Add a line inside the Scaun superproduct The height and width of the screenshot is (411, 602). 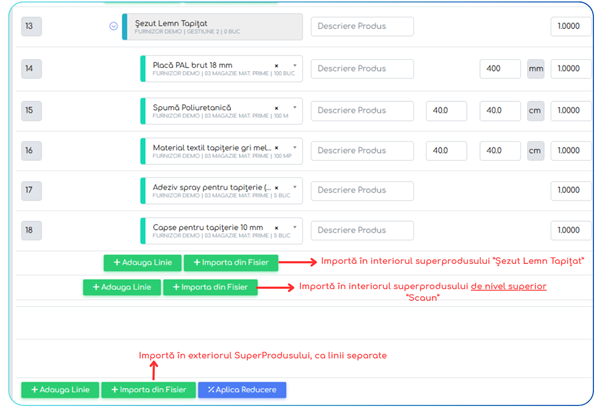[122, 287]
